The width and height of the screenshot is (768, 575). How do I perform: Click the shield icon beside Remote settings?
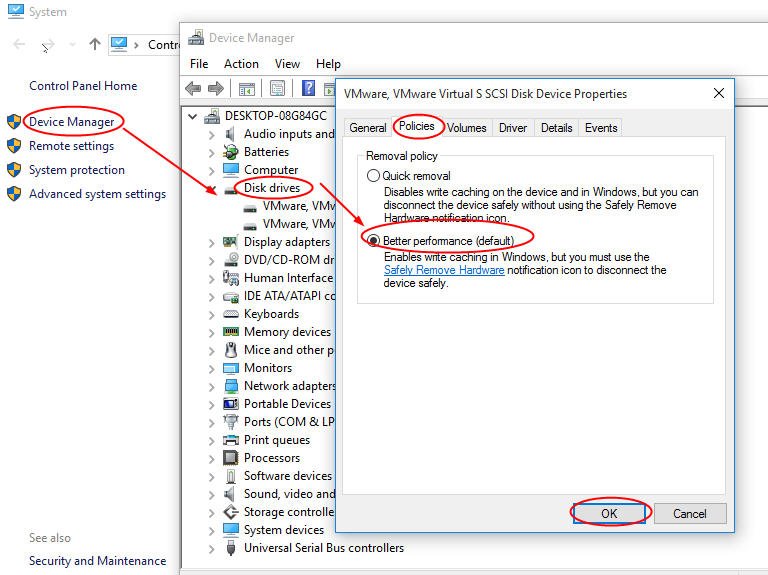tap(14, 145)
